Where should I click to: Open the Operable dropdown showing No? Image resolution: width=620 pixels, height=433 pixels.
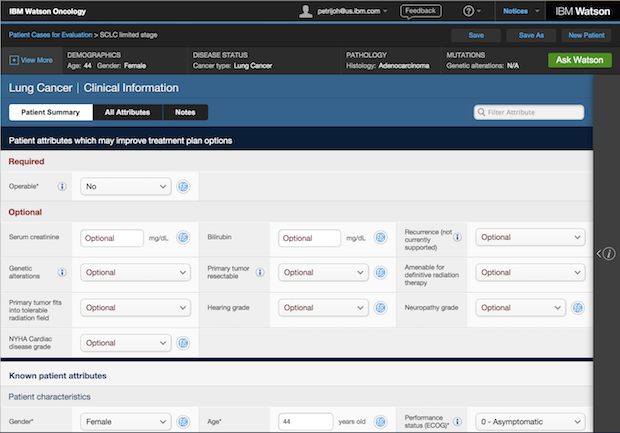pos(126,186)
